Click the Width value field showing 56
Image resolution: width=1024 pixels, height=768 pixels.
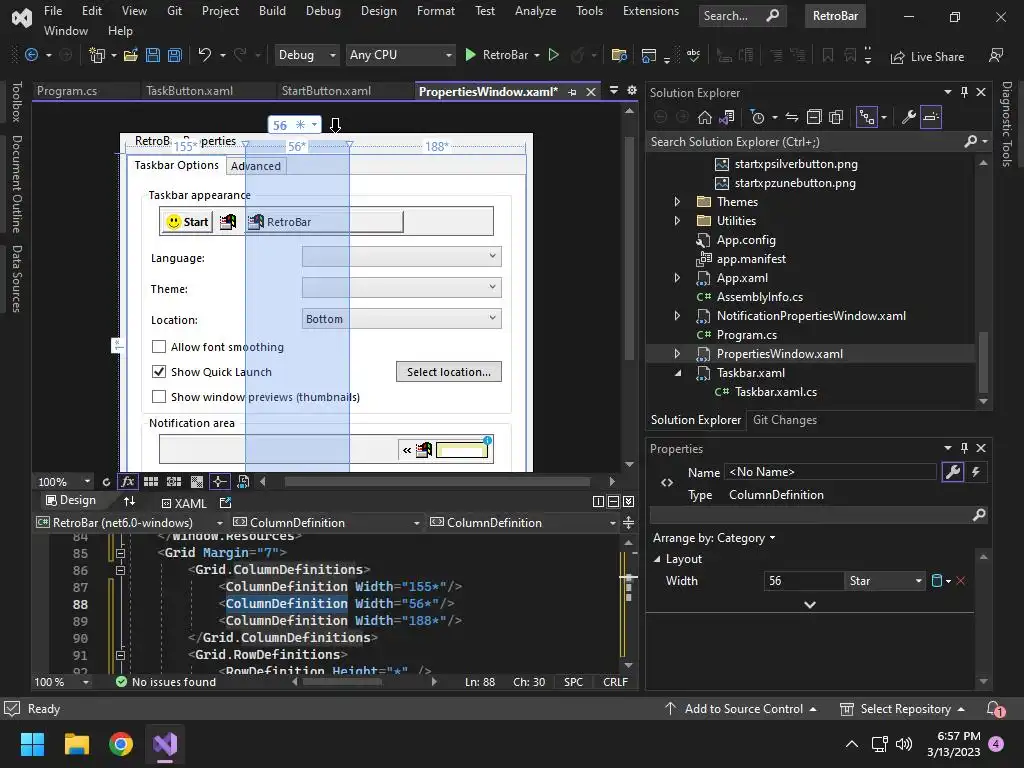point(803,581)
